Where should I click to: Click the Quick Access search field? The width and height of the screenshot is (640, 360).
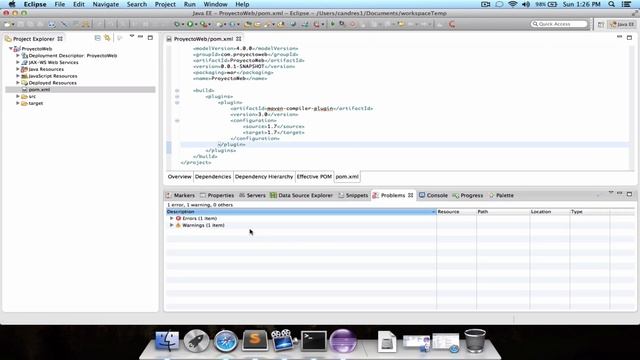pos(559,24)
